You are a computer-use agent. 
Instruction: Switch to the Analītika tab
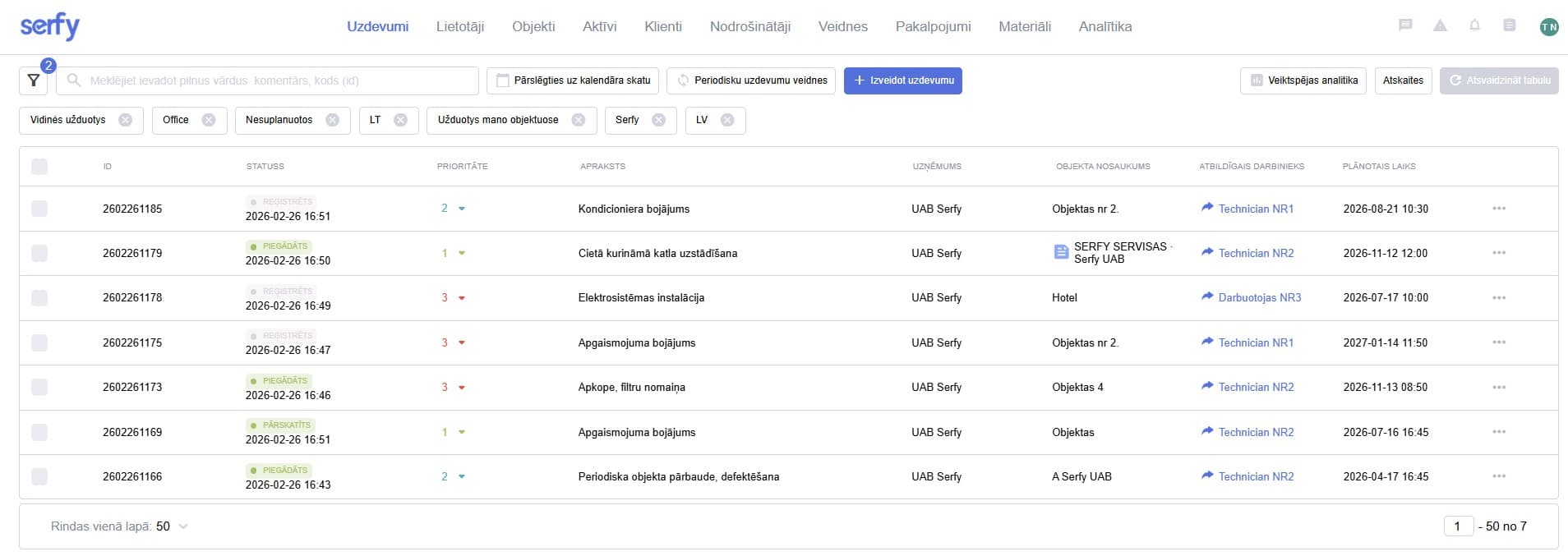pos(1105,26)
